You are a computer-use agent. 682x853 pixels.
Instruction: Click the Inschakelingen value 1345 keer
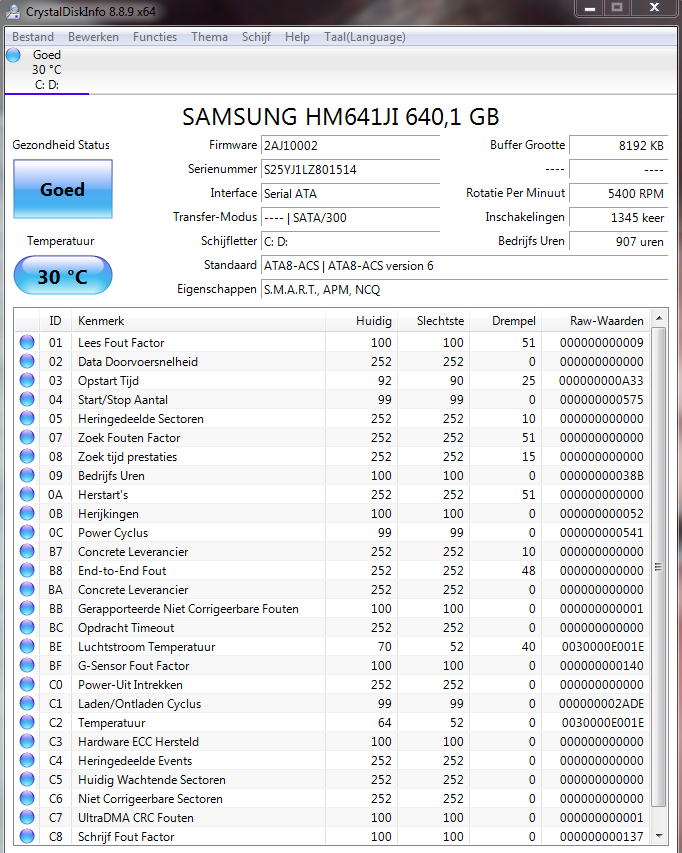(618, 218)
